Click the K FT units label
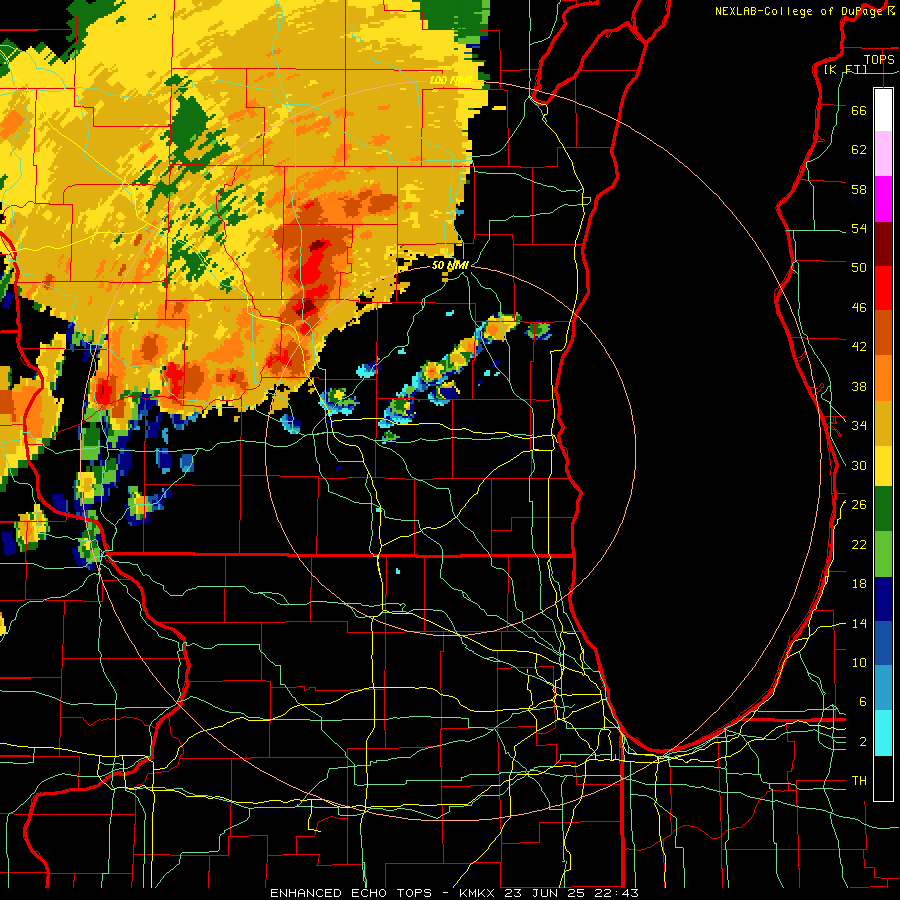Screen dimensions: 900x900 [845, 69]
